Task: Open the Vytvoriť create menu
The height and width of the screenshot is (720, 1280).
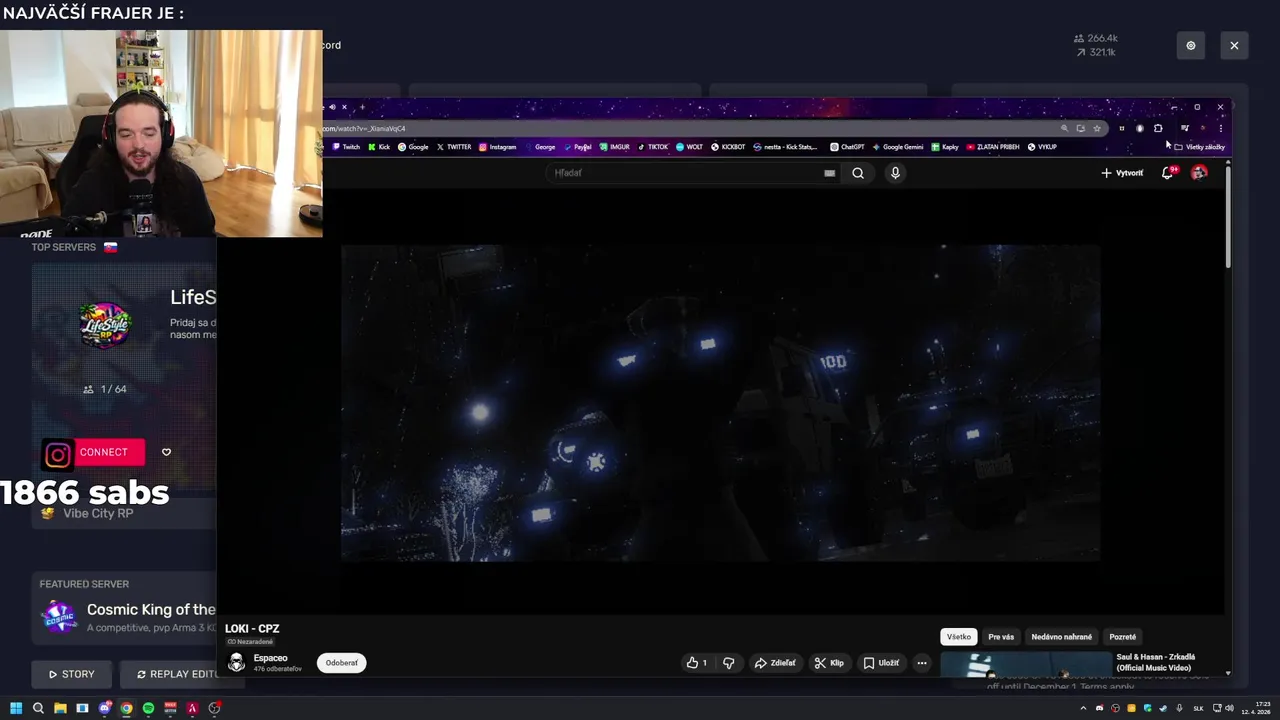Action: [1122, 173]
